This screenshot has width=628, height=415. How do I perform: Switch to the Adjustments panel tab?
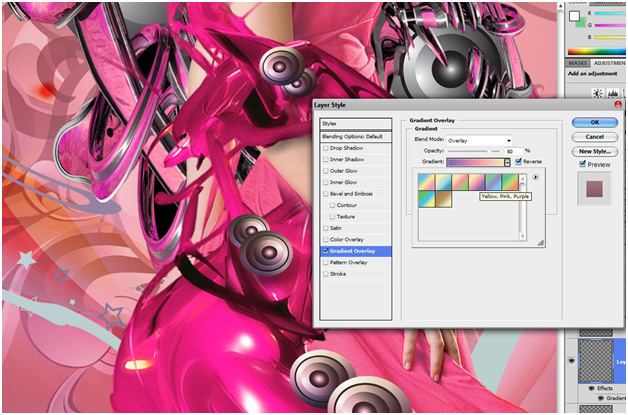click(x=608, y=63)
